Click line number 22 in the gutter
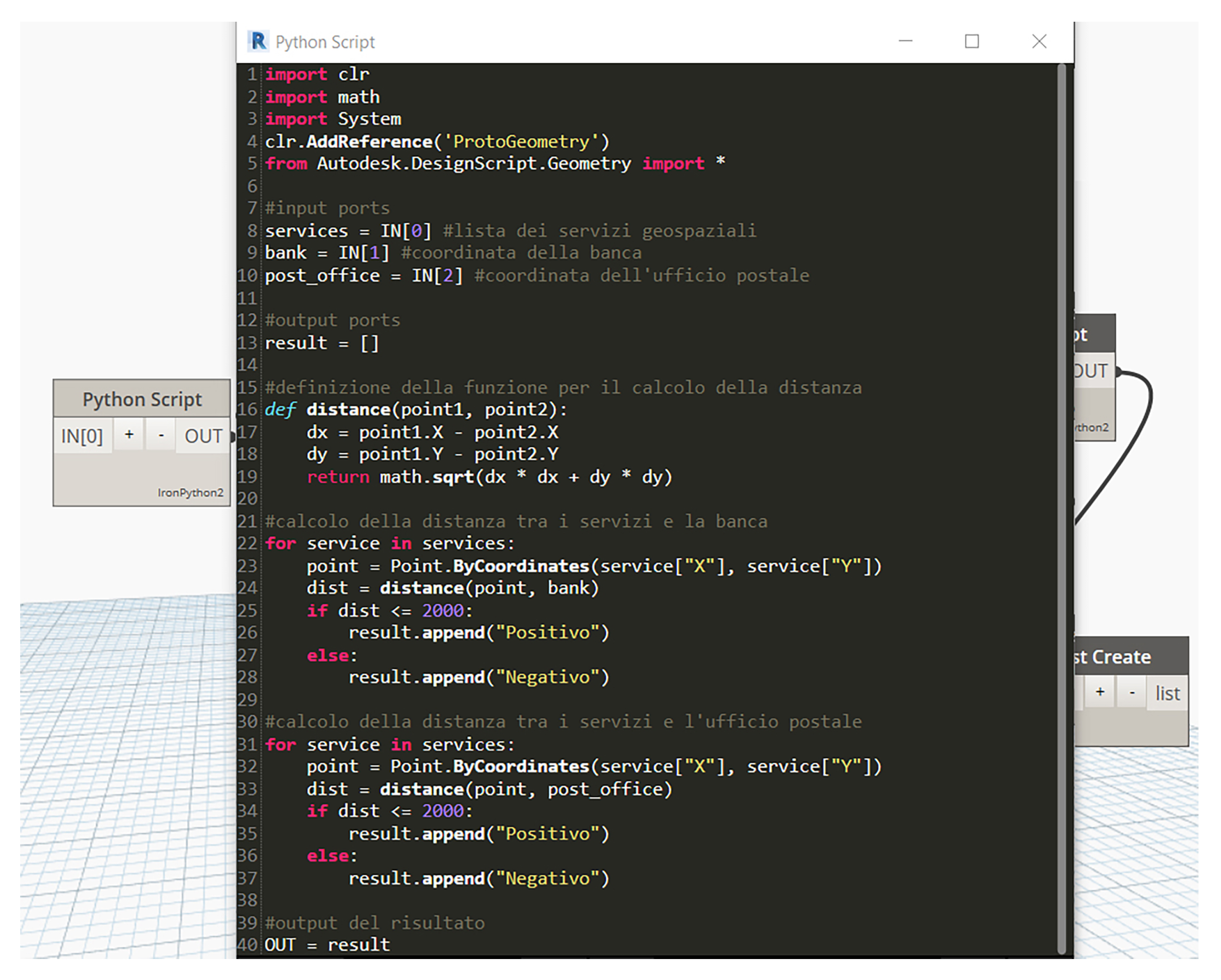1221x980 pixels. coord(247,544)
